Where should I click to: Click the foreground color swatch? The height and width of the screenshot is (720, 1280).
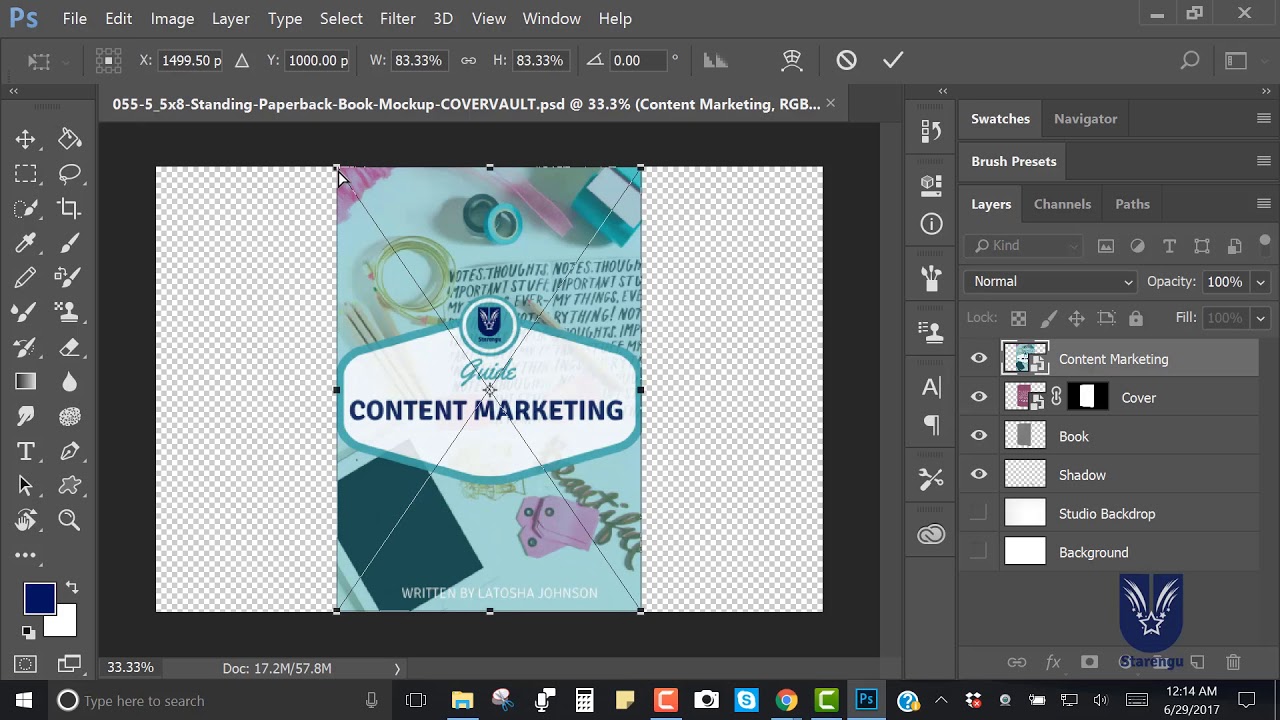point(39,598)
